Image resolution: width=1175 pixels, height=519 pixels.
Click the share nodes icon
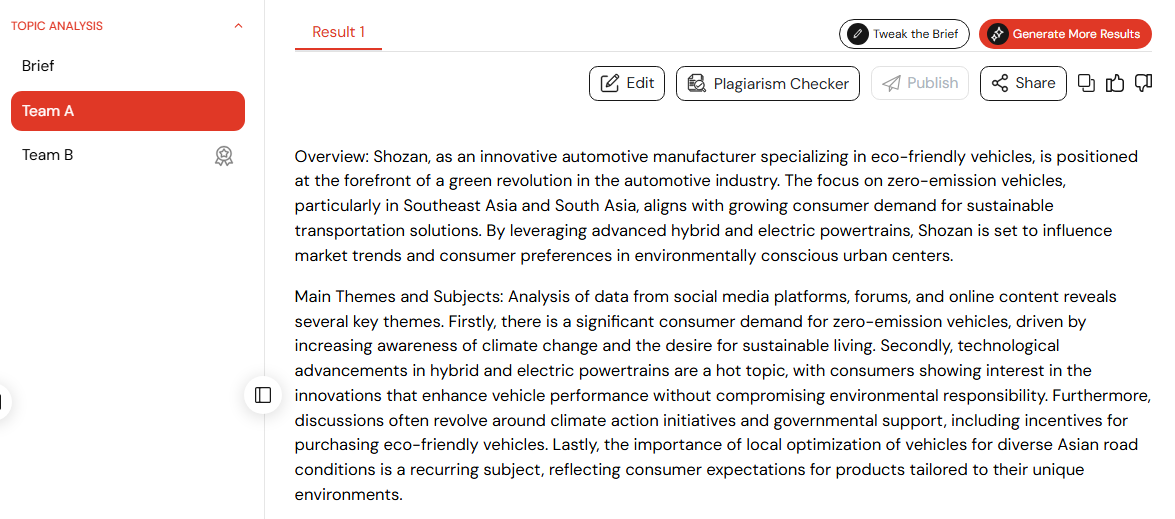coord(1000,83)
